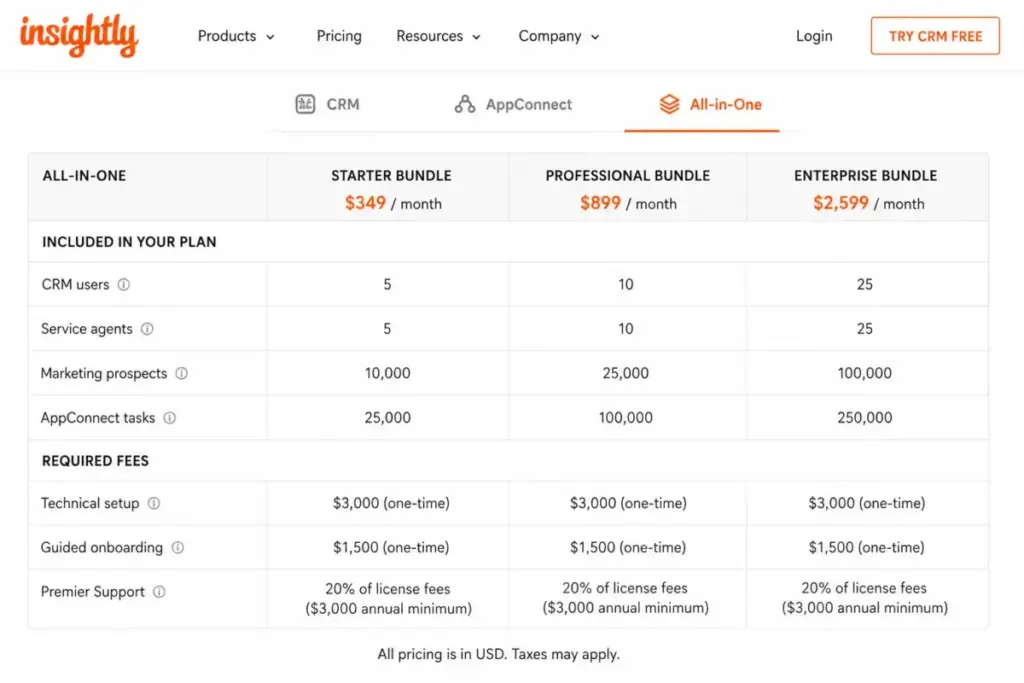Click the ALL-IN-ONE table header

(x=84, y=176)
